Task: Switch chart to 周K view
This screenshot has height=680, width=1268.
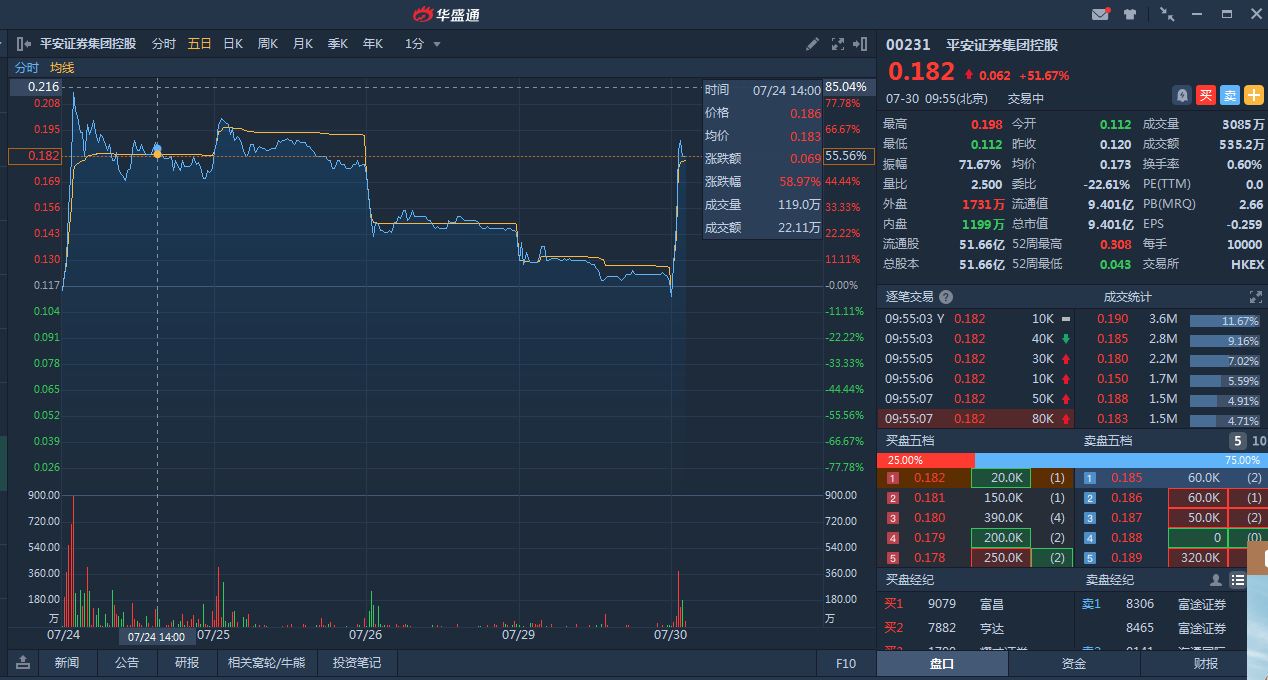Action: click(x=267, y=44)
